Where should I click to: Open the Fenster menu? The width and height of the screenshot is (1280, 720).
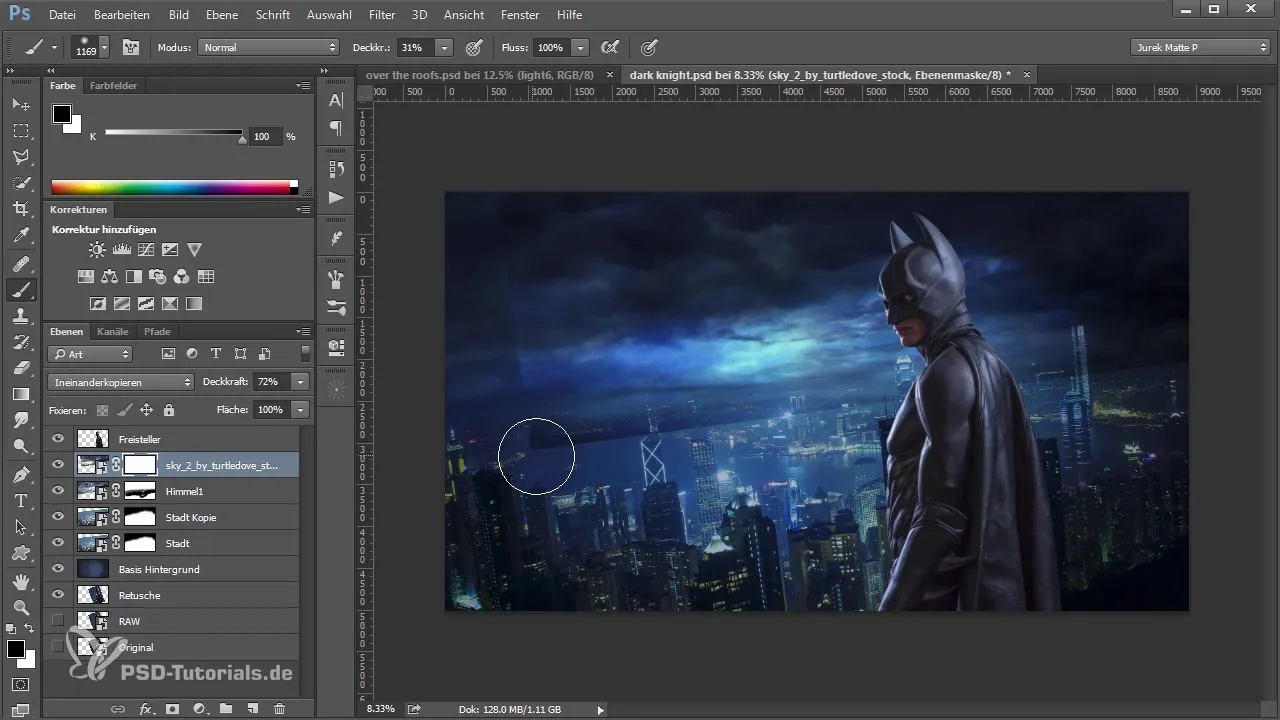tap(519, 15)
